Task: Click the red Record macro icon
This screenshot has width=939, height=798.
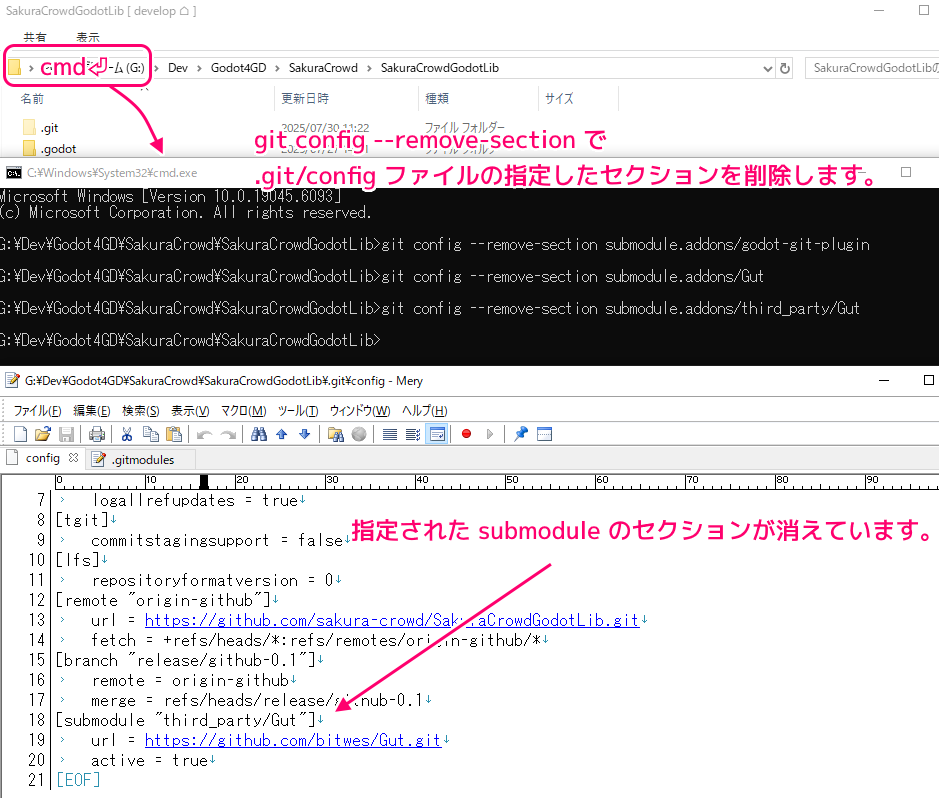Action: 466,434
